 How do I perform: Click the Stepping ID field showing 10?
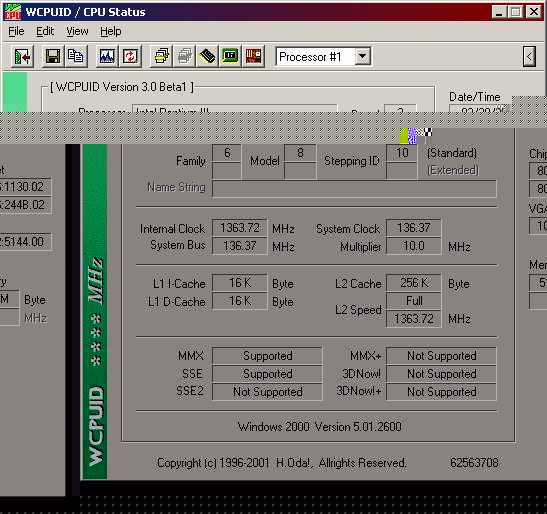click(402, 153)
